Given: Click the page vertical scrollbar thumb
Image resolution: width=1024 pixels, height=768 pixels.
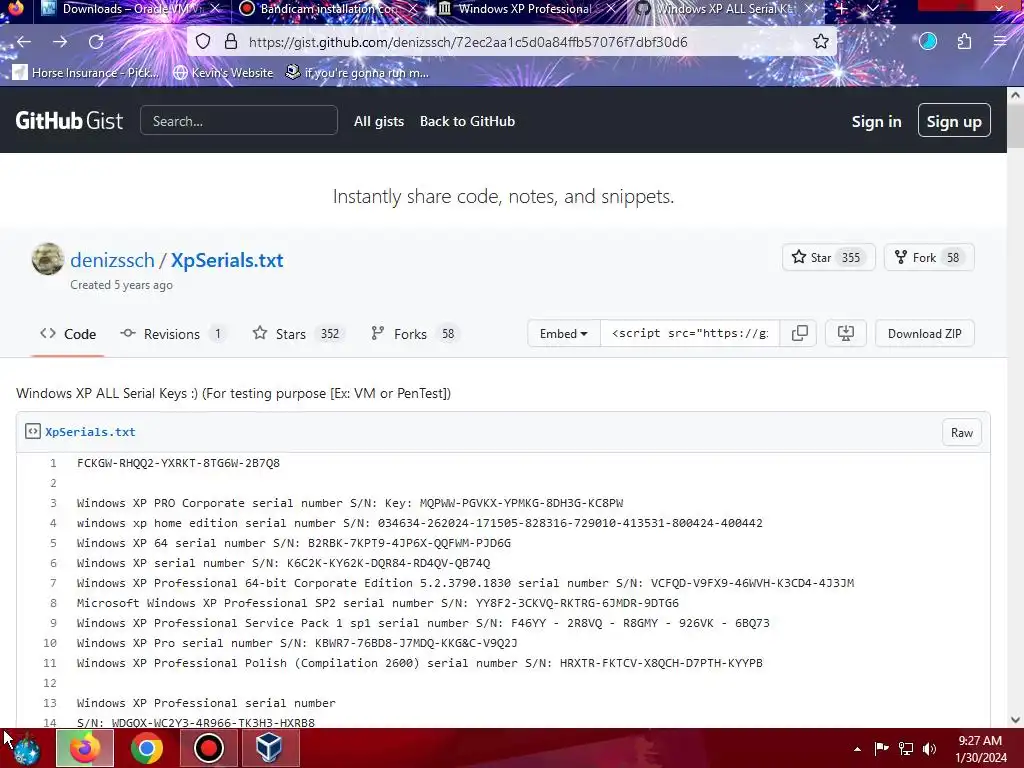Looking at the screenshot, I should click(1015, 127).
